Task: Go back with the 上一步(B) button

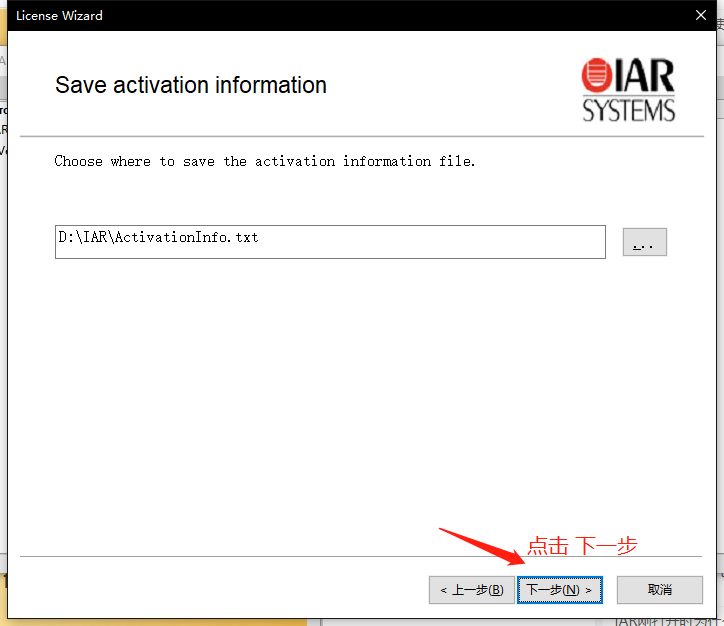Action: [x=471, y=590]
